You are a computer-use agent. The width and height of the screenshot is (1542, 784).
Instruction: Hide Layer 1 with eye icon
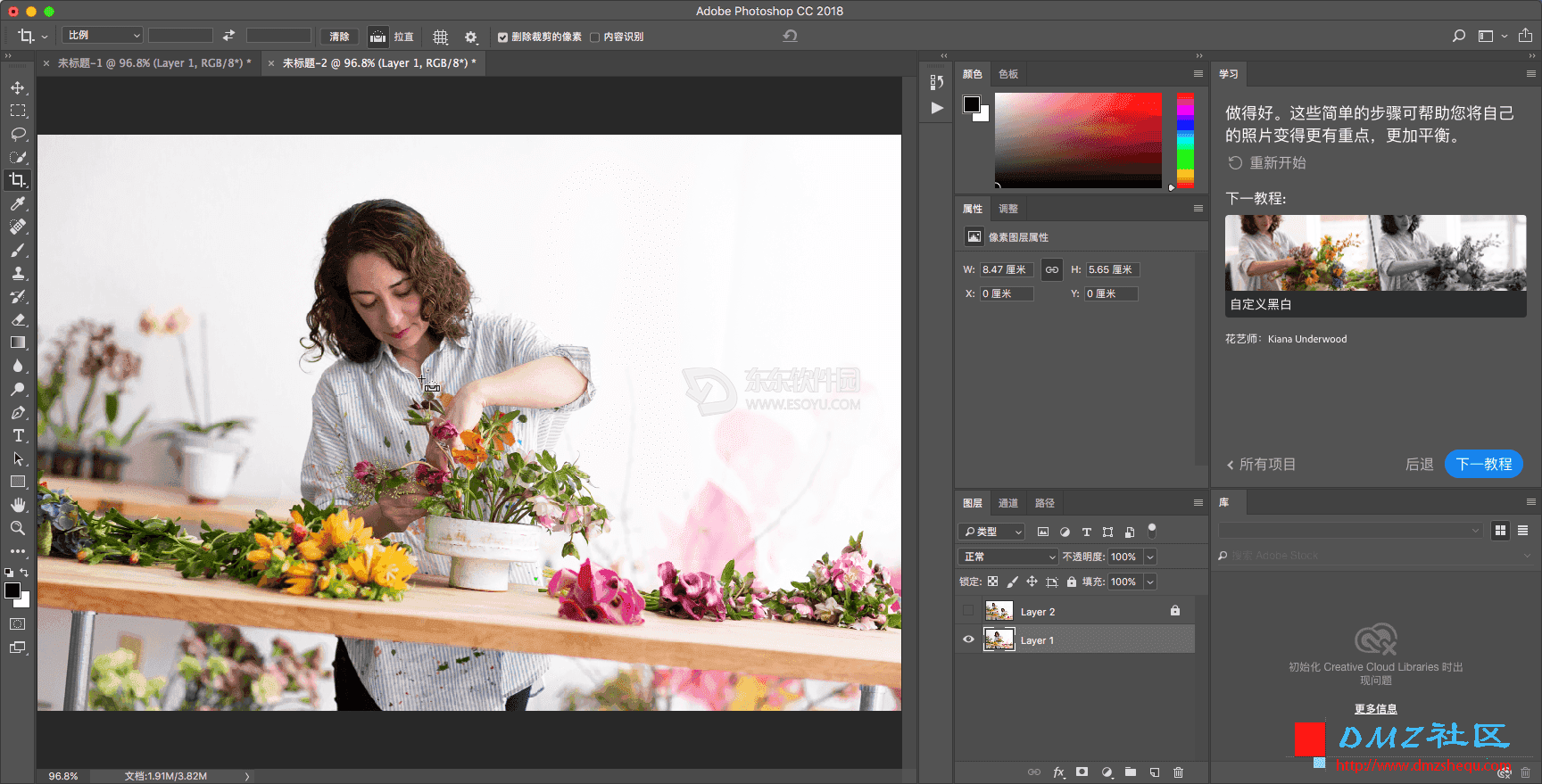pos(968,640)
